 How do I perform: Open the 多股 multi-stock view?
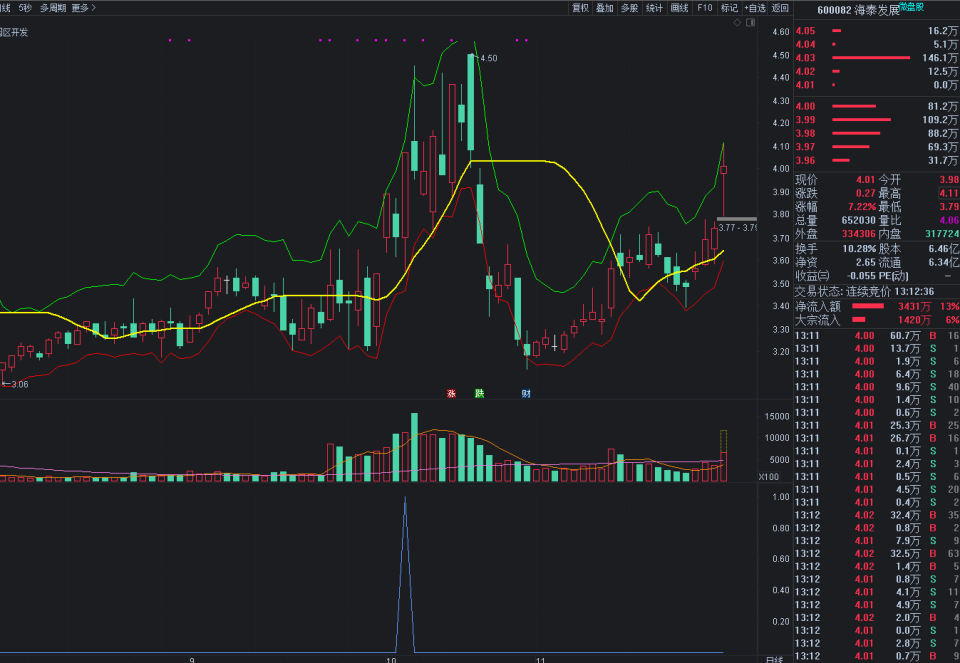point(629,8)
